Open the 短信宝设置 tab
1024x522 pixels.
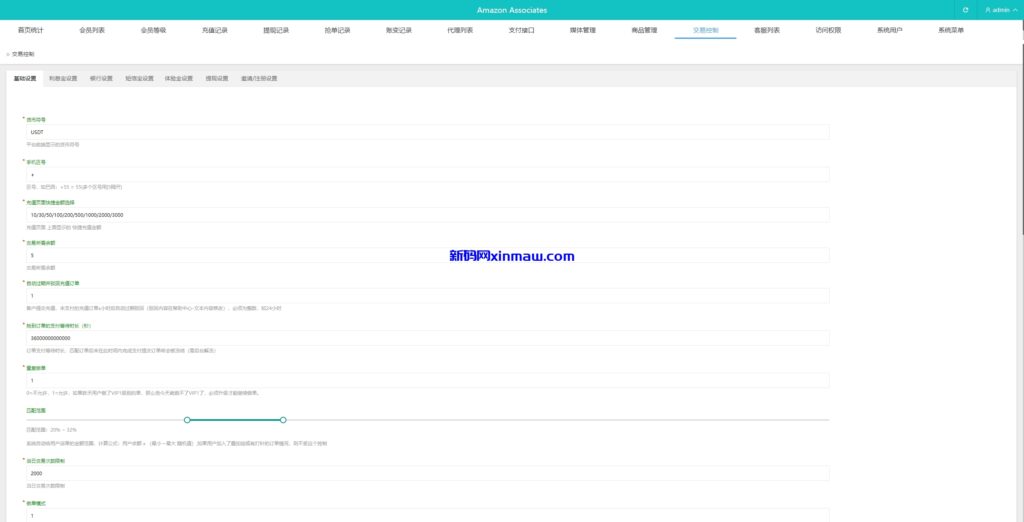point(139,77)
